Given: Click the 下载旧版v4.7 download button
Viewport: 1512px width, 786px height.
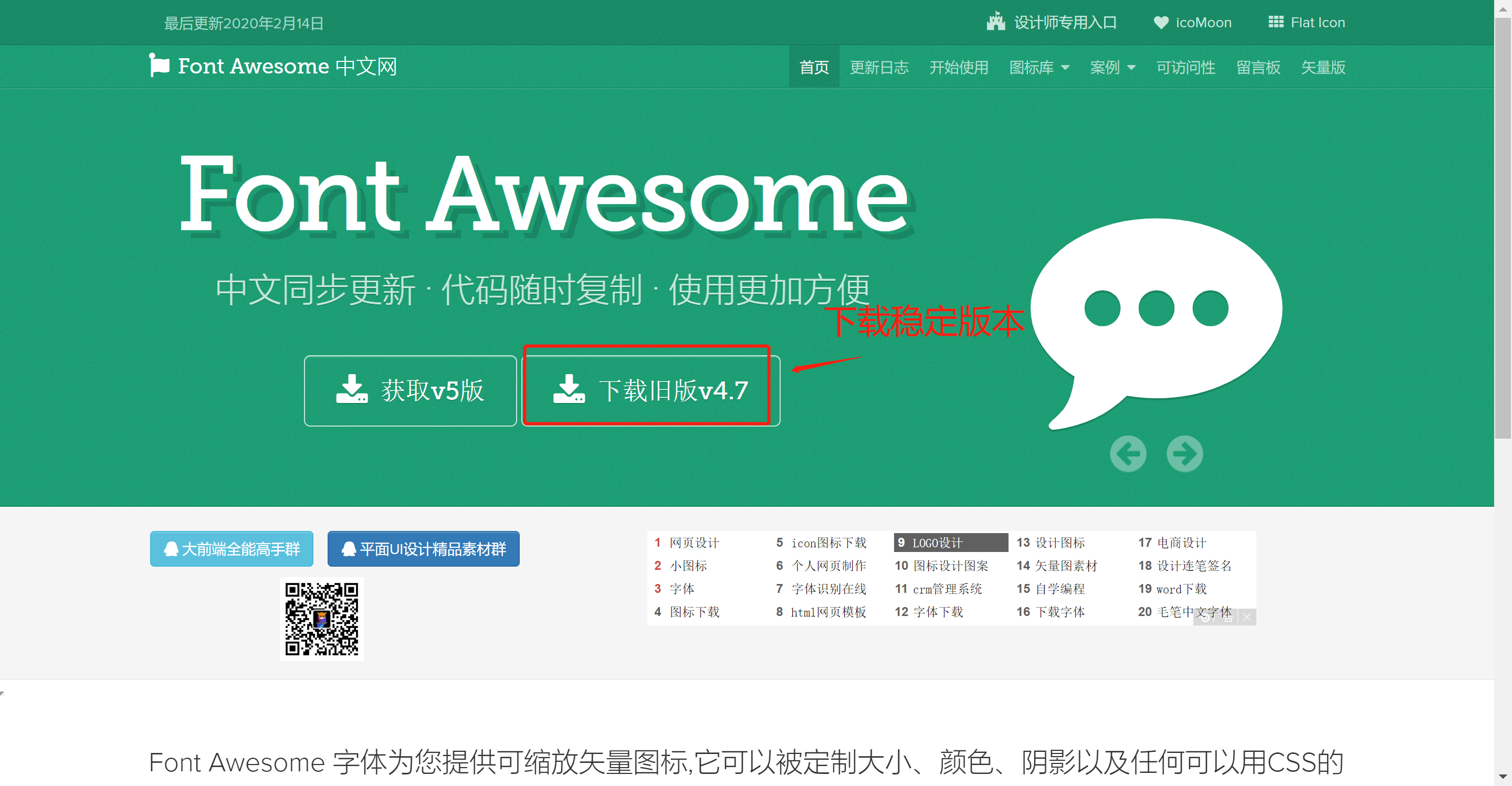Looking at the screenshot, I should tap(650, 391).
